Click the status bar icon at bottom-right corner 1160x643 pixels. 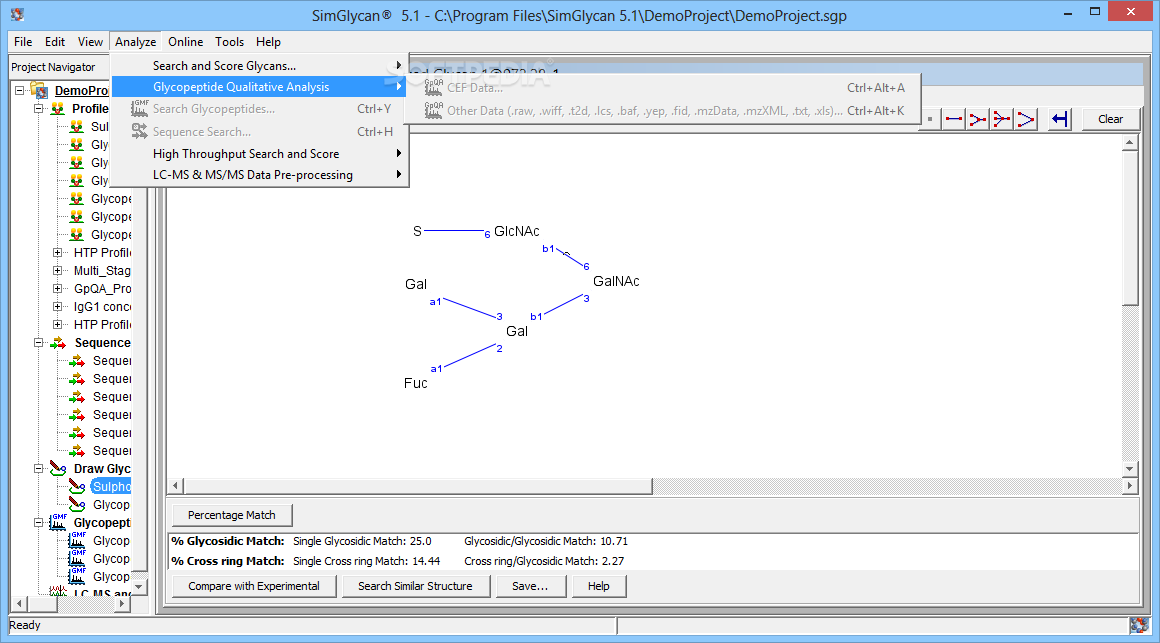click(1139, 625)
